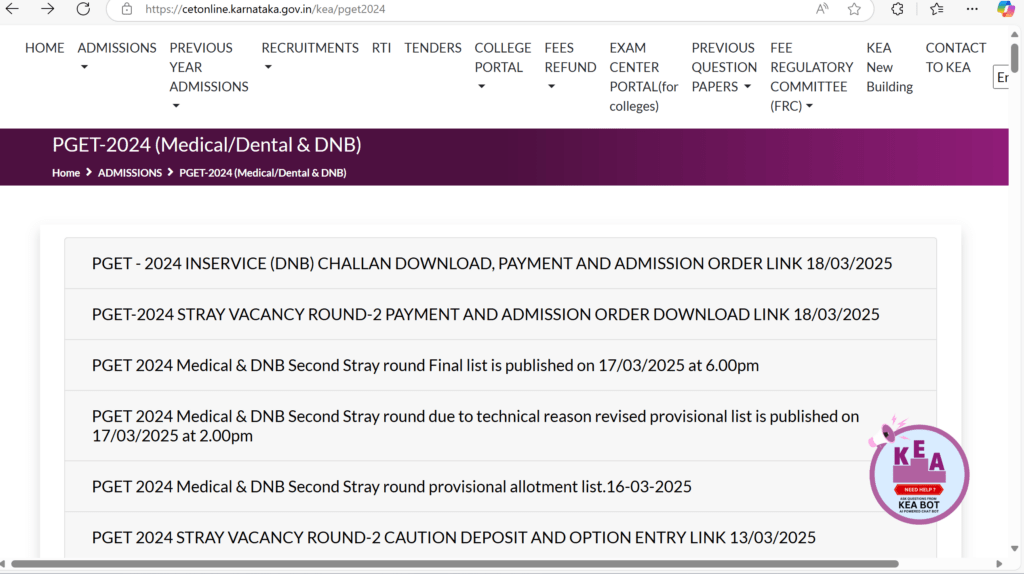1024x574 pixels.
Task: Click the browser forward arrow
Action: coord(48,9)
